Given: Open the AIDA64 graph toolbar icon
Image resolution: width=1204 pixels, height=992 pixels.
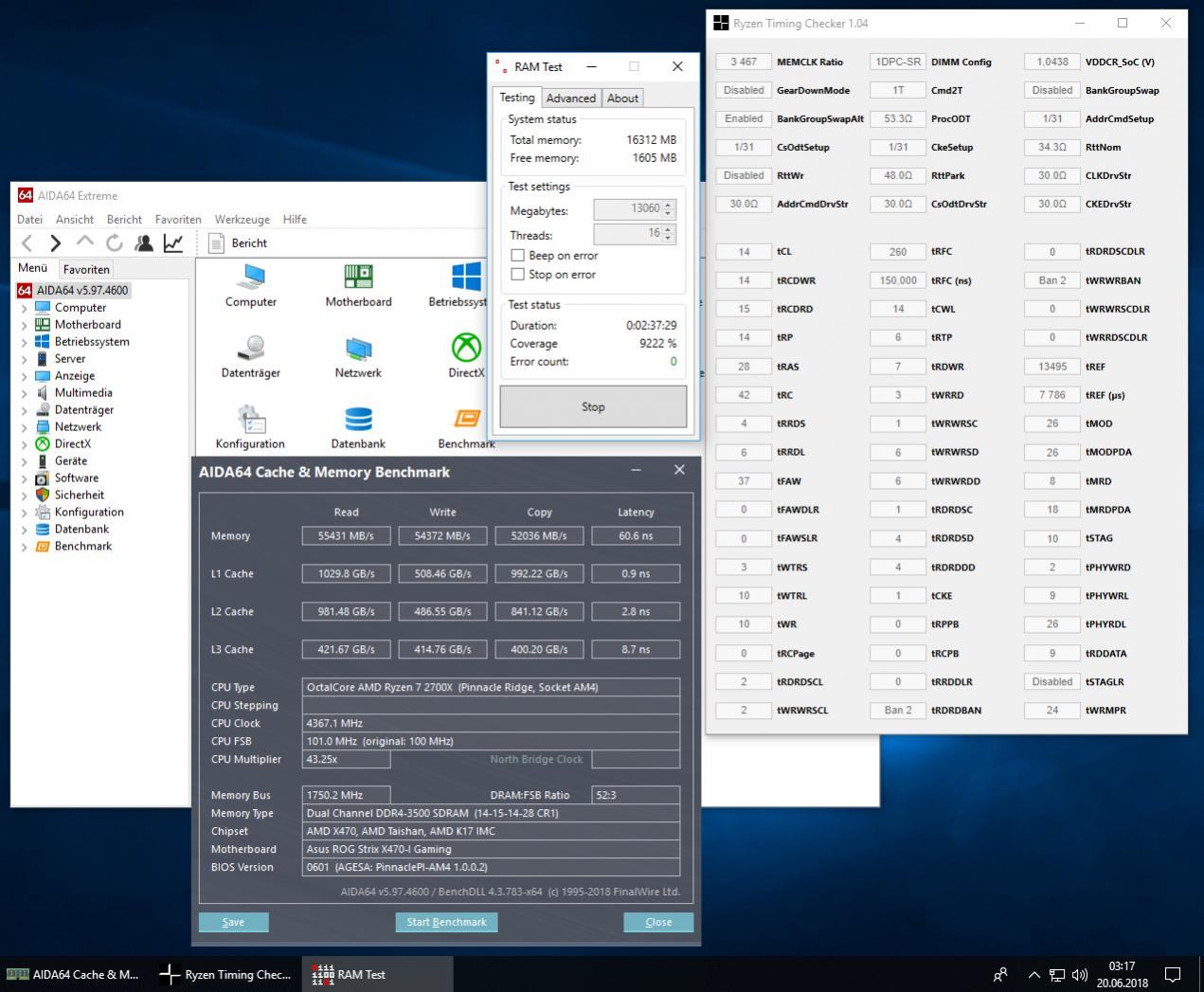Looking at the screenshot, I should pyautogui.click(x=173, y=243).
